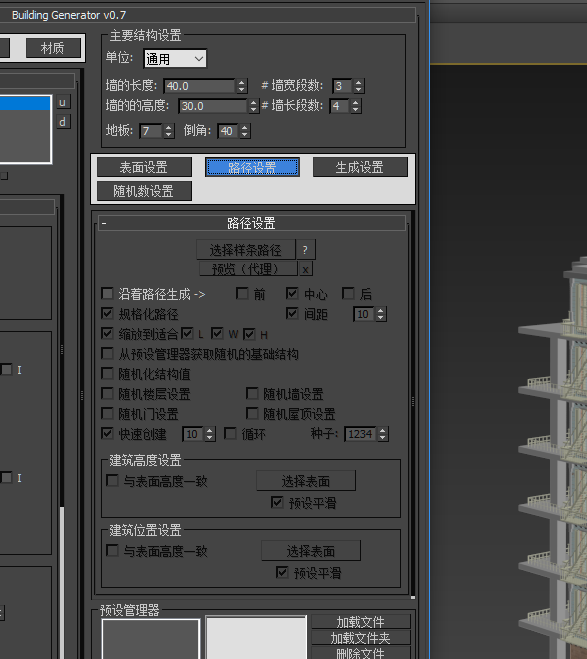
Task: Switch to the 随机数设置 tab
Action: [x=144, y=191]
